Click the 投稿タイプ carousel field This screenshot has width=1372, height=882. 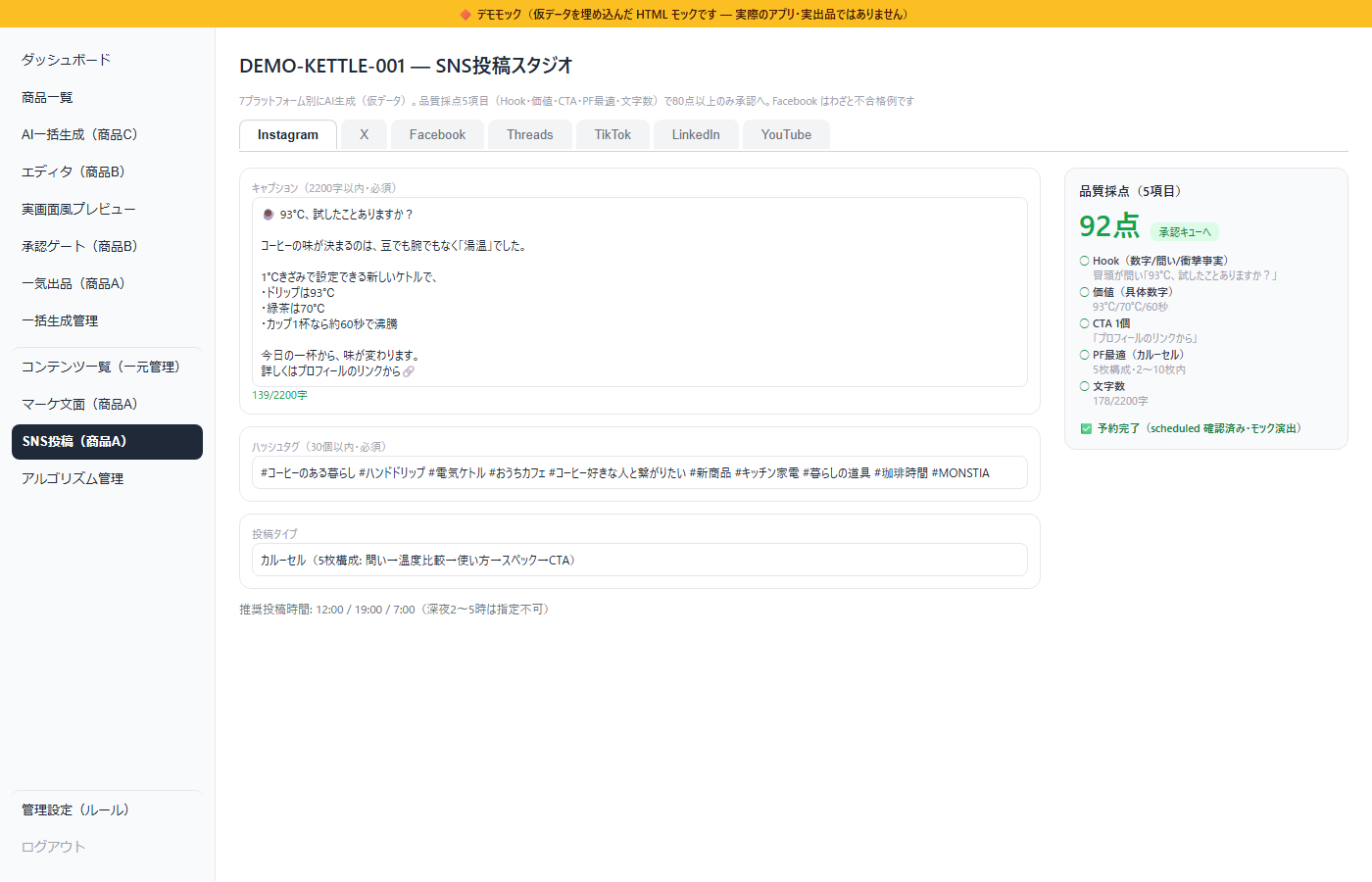click(639, 560)
